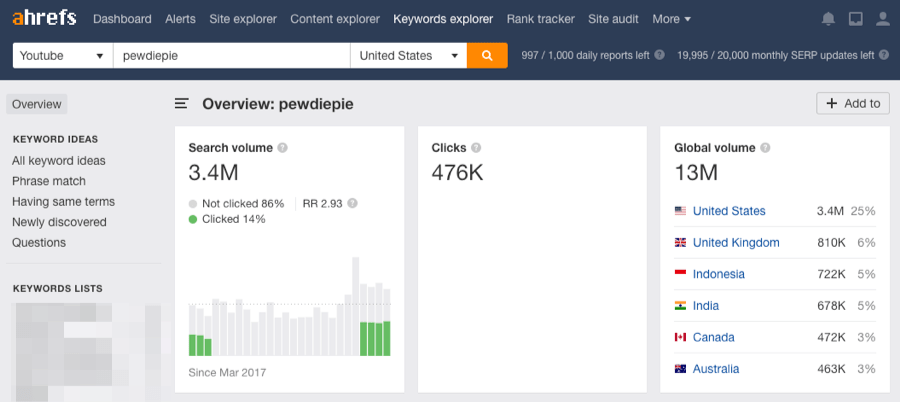Open All keyword ideas
Viewport: 900px width, 402px height.
(59, 161)
